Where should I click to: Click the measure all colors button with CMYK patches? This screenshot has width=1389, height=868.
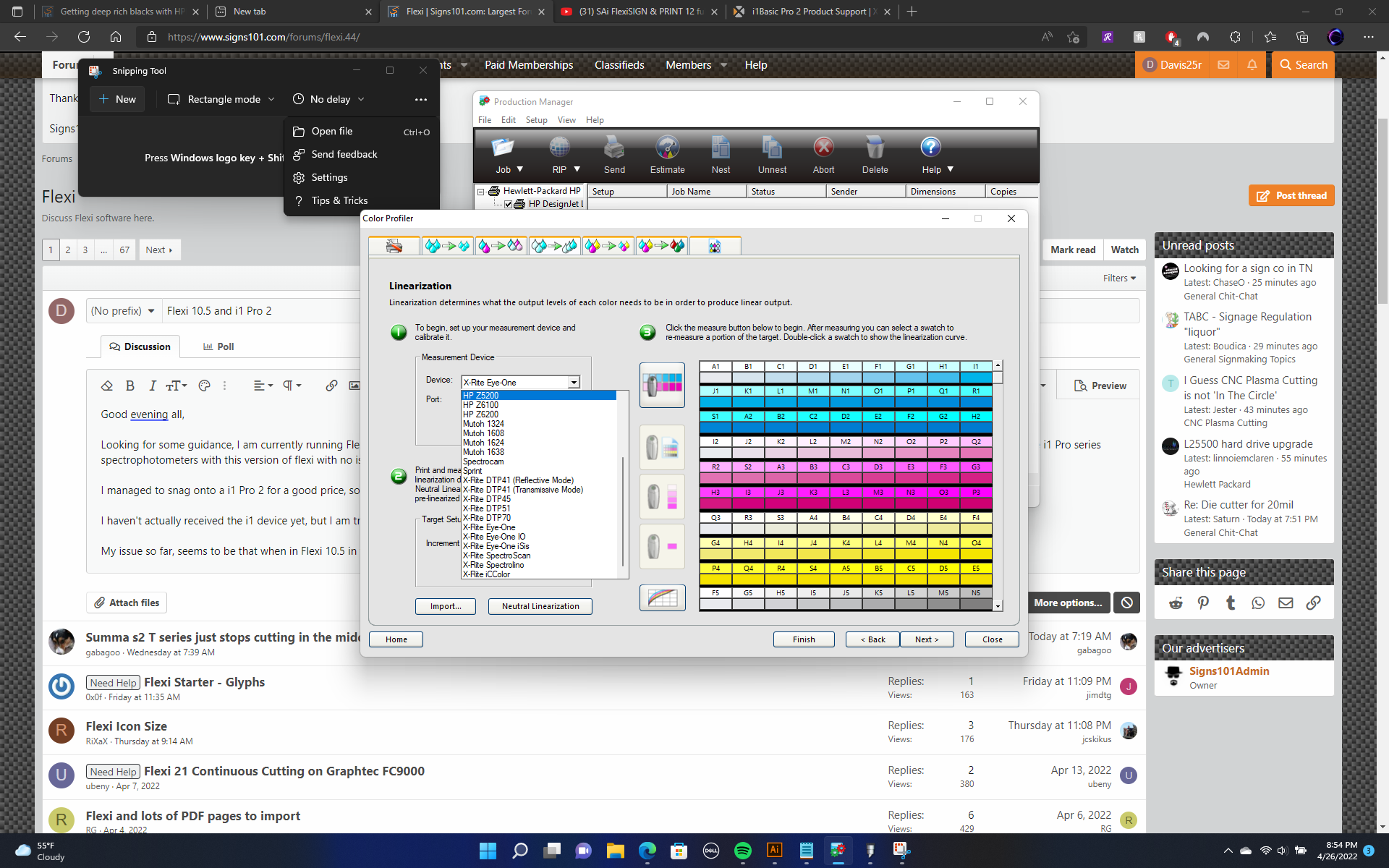[x=662, y=385]
